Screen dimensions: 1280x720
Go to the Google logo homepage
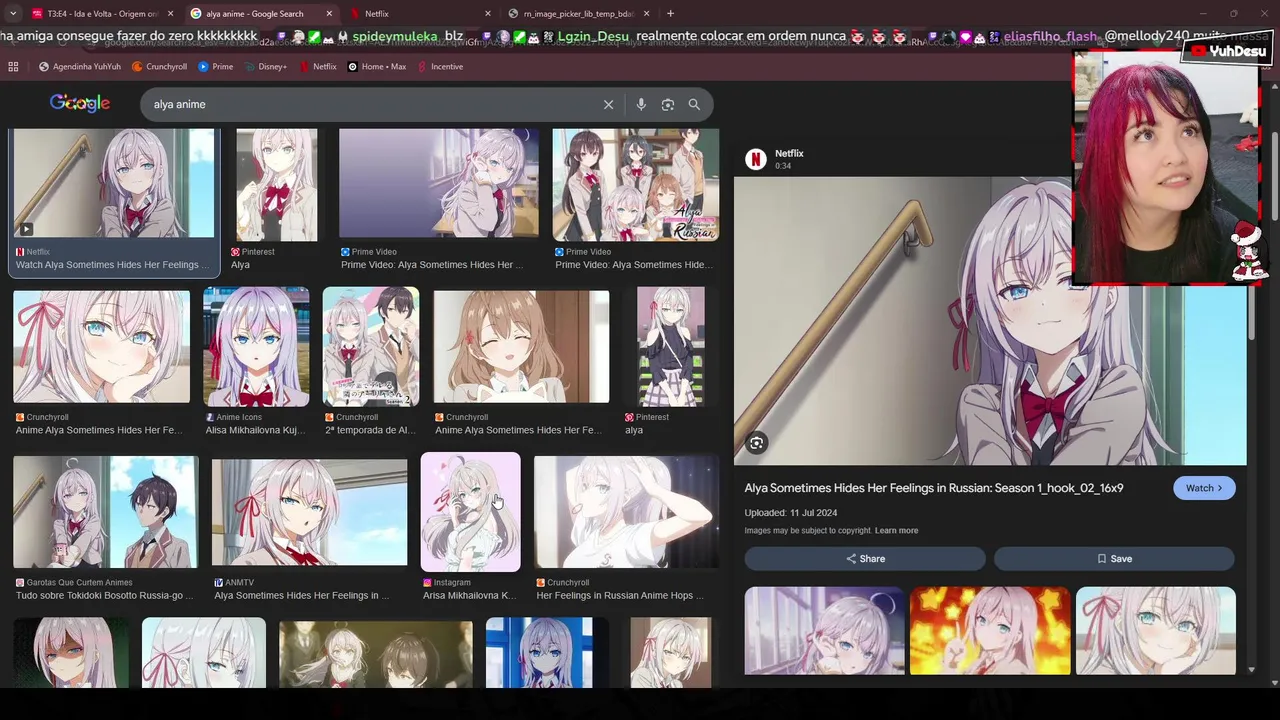[x=80, y=103]
